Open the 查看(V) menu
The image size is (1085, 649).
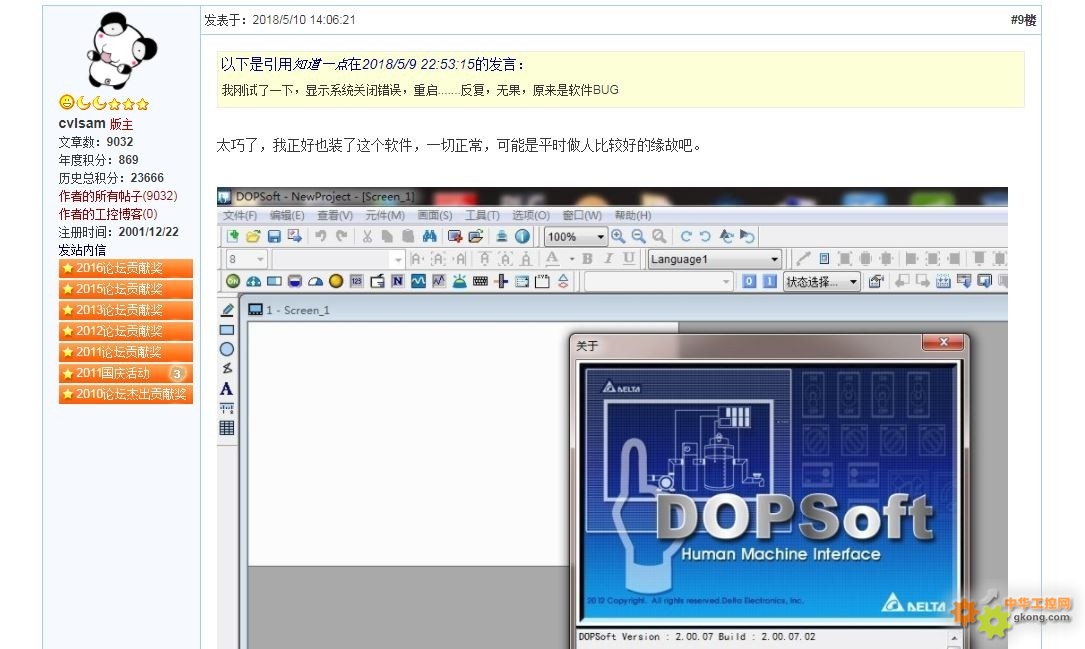(335, 215)
